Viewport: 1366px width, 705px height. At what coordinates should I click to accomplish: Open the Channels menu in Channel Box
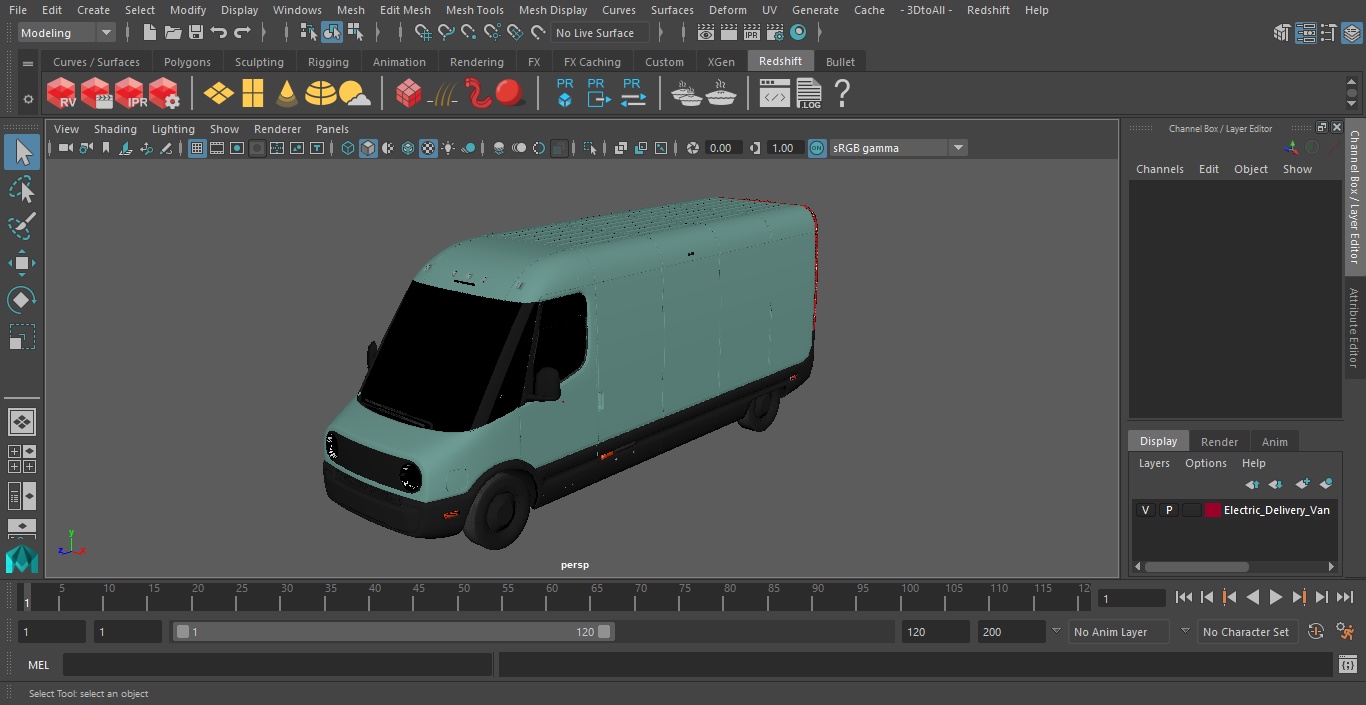pos(1159,169)
